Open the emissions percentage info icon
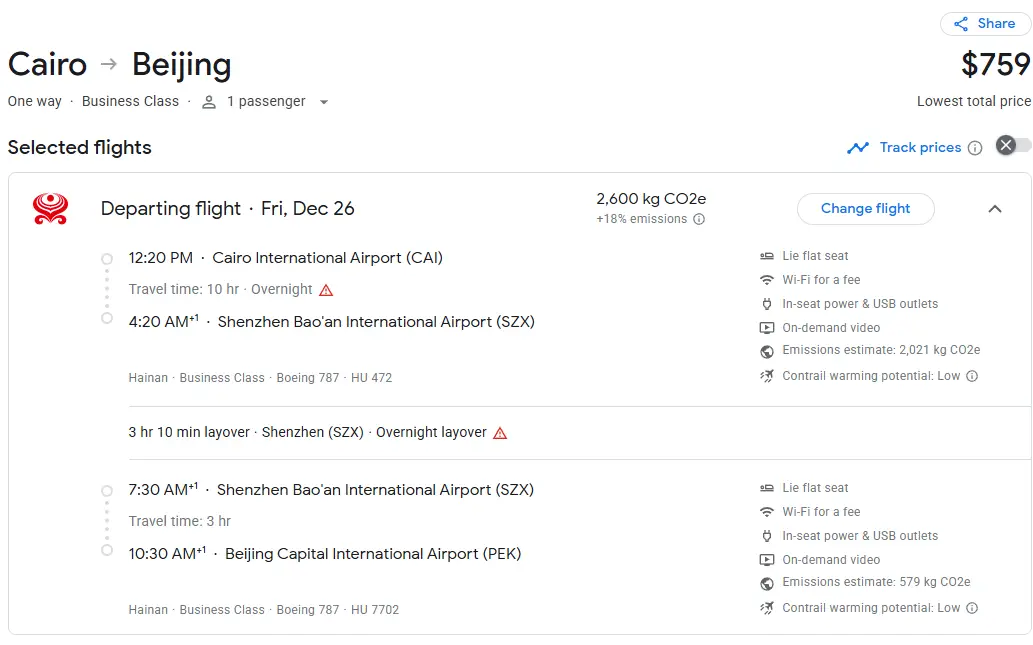 tap(699, 219)
